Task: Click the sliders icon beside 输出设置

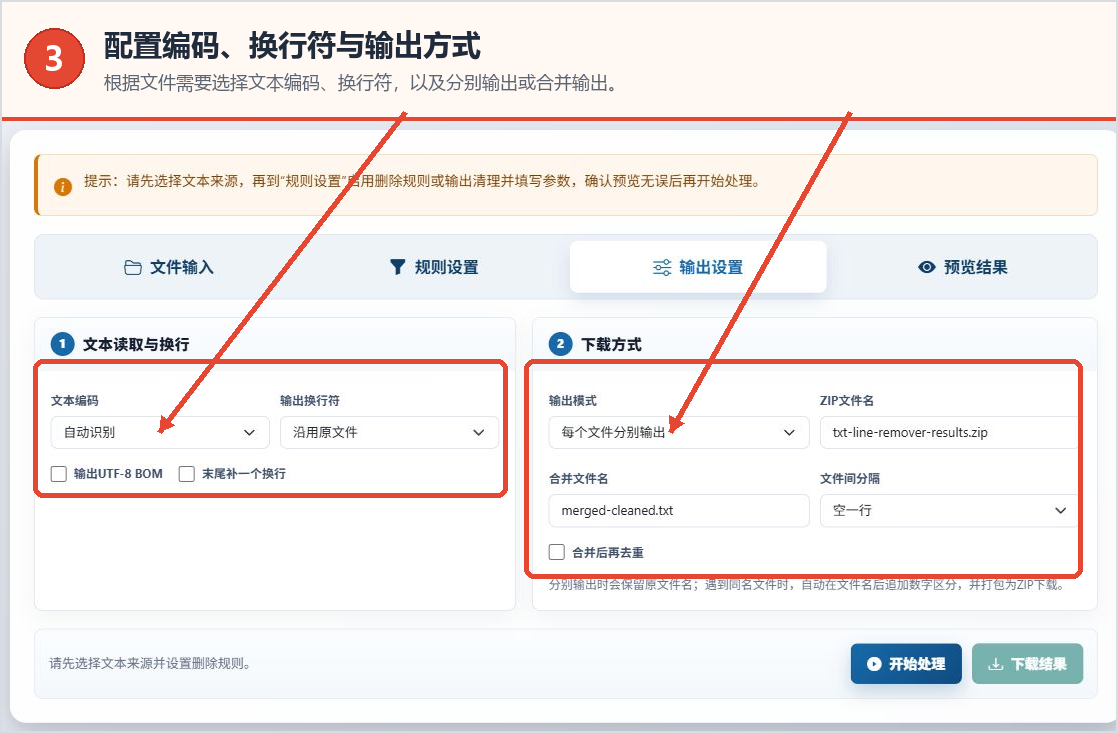Action: click(x=662, y=267)
